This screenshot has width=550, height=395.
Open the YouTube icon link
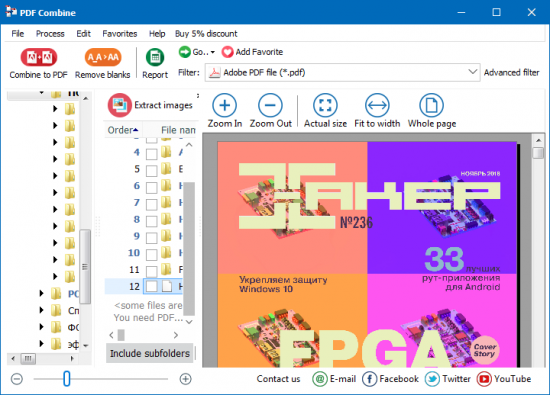(x=484, y=379)
